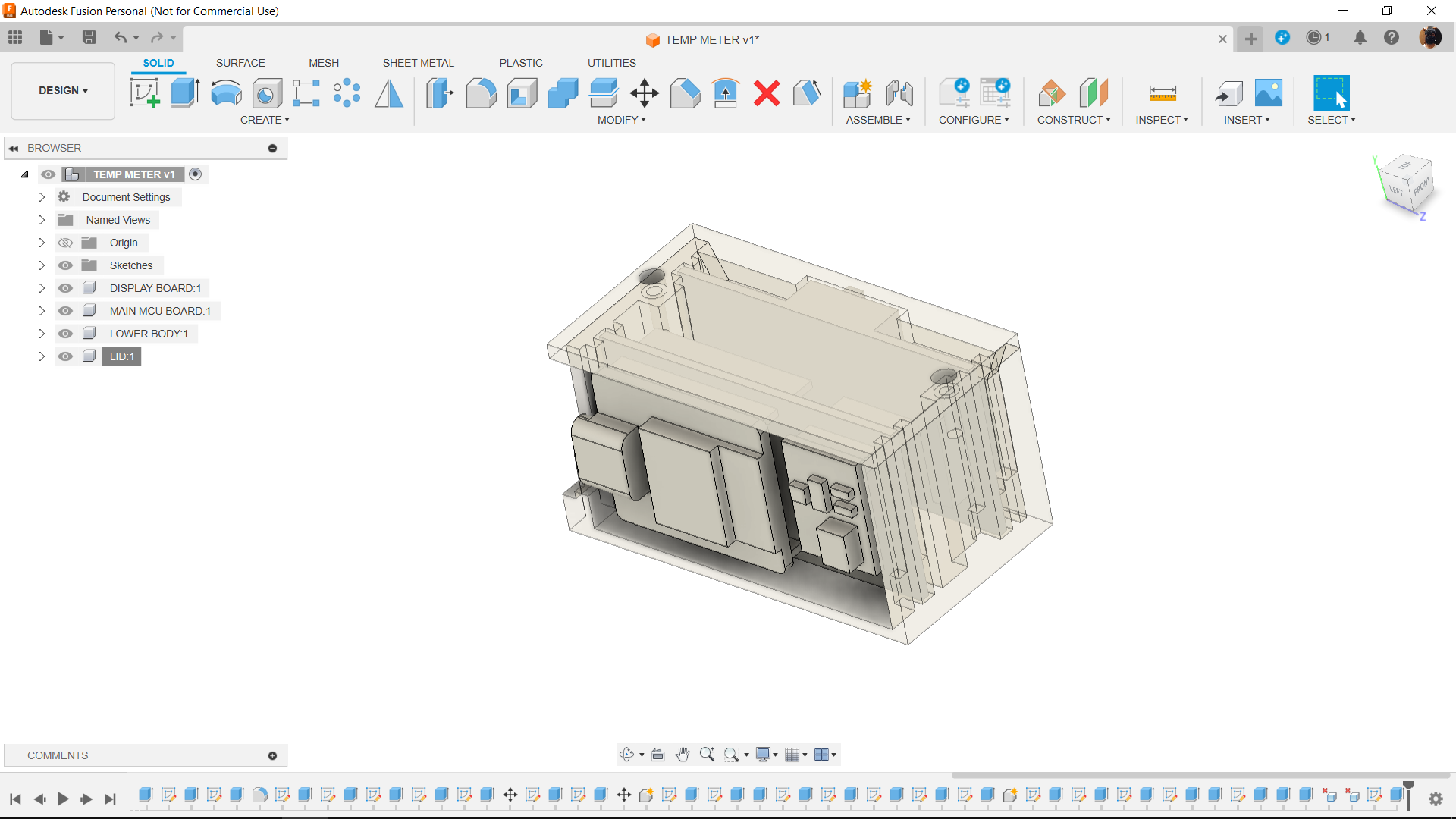Screen dimensions: 1456x819
Task: Click the Mirror tool in CREATE
Action: tap(390, 92)
